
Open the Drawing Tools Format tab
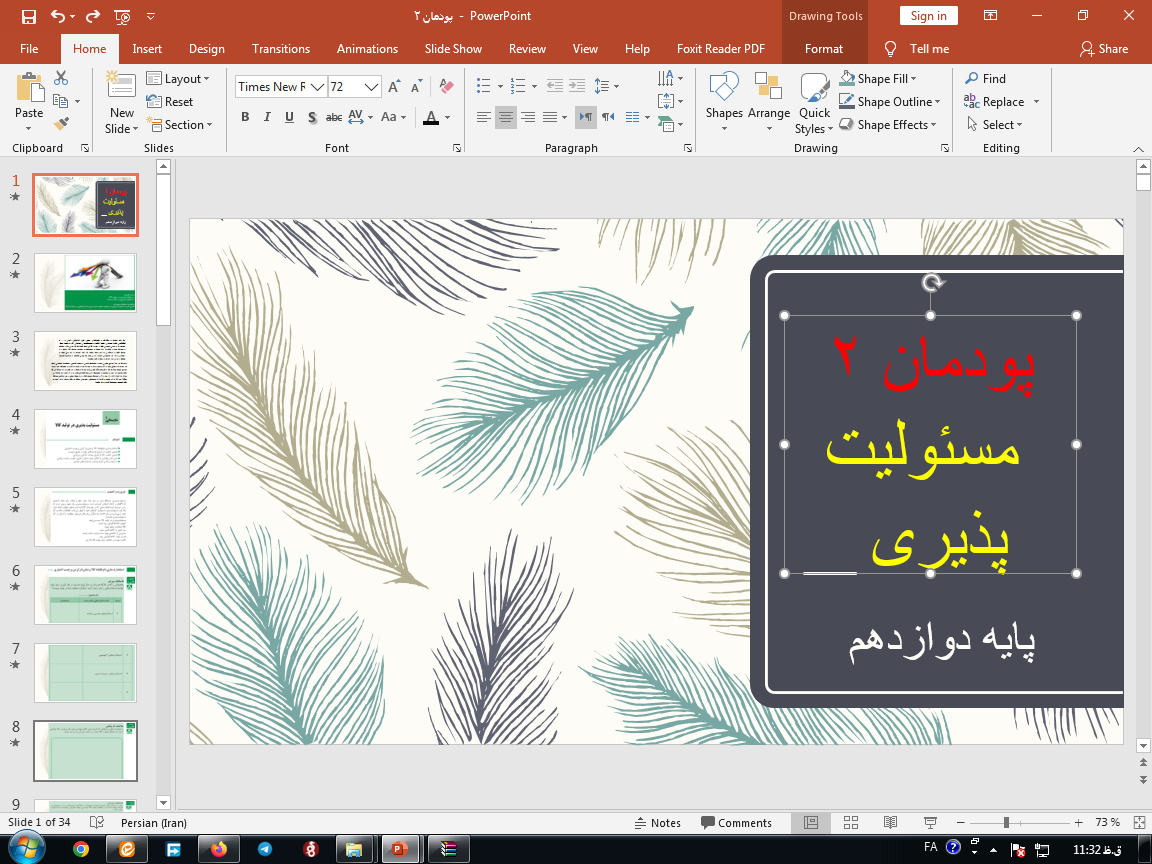(x=823, y=48)
